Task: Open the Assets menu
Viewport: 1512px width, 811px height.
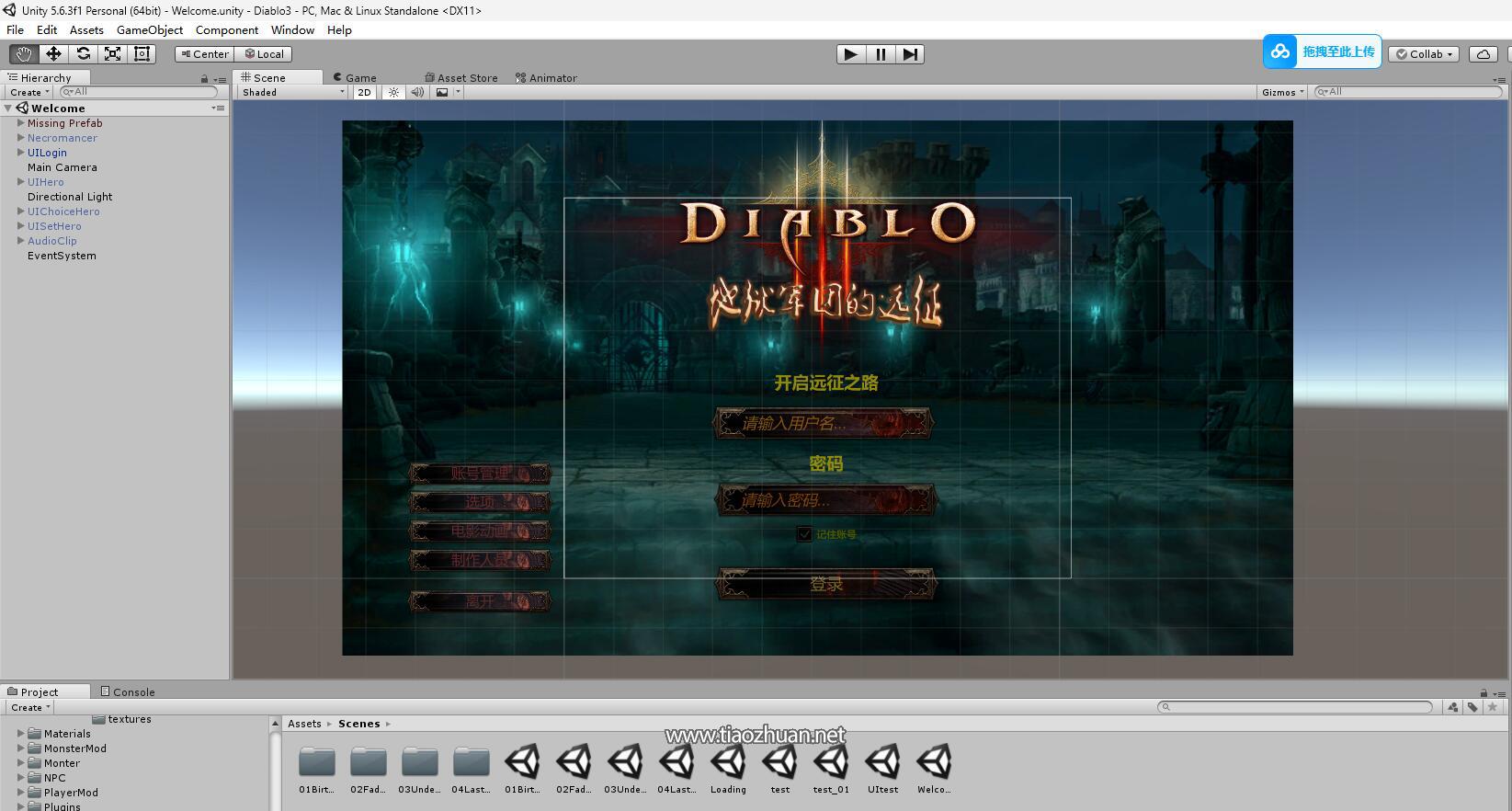Action: click(x=86, y=29)
